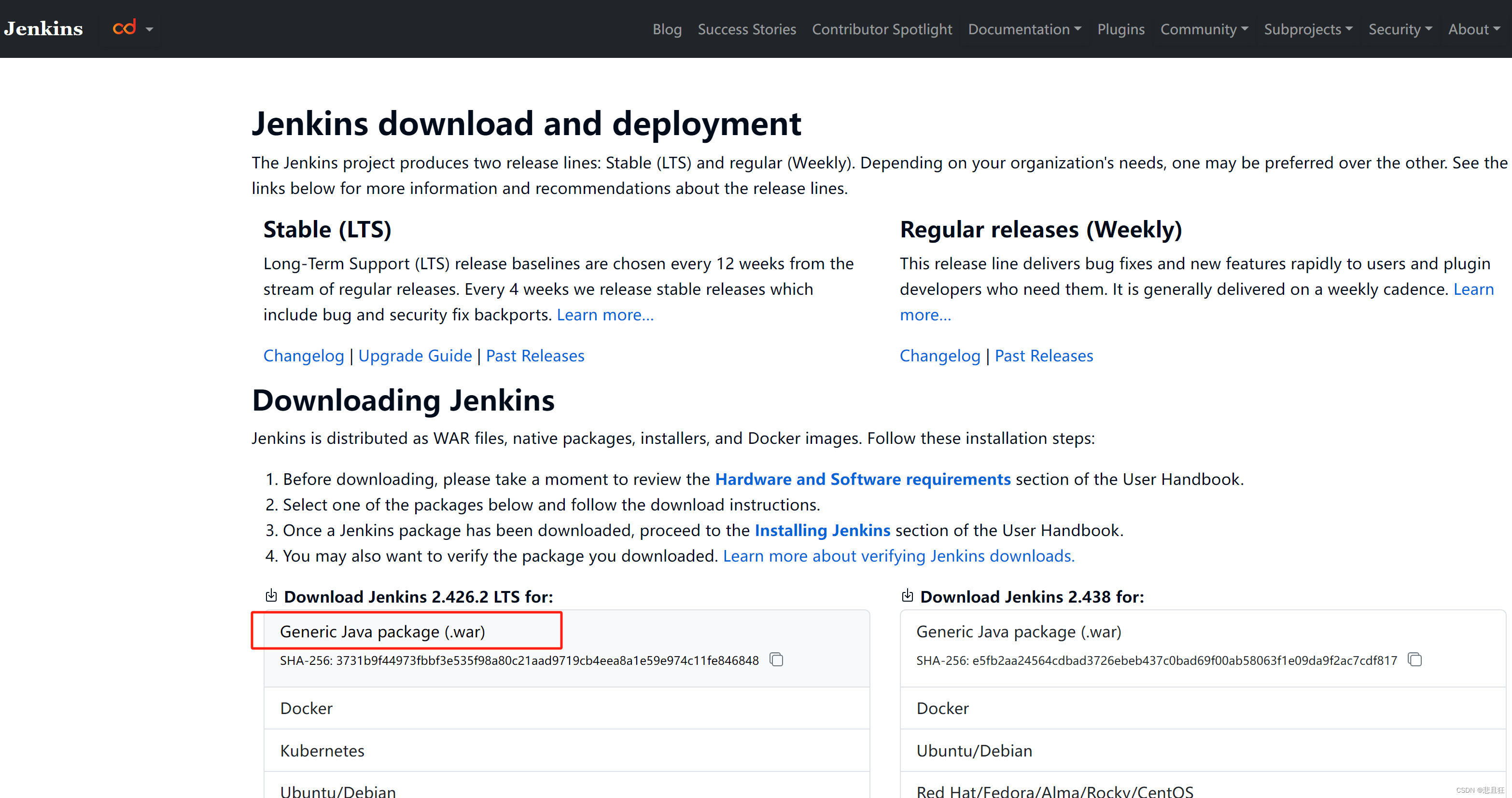
Task: Click download icon beside Jenkins 2.438
Action: pyautogui.click(x=907, y=595)
